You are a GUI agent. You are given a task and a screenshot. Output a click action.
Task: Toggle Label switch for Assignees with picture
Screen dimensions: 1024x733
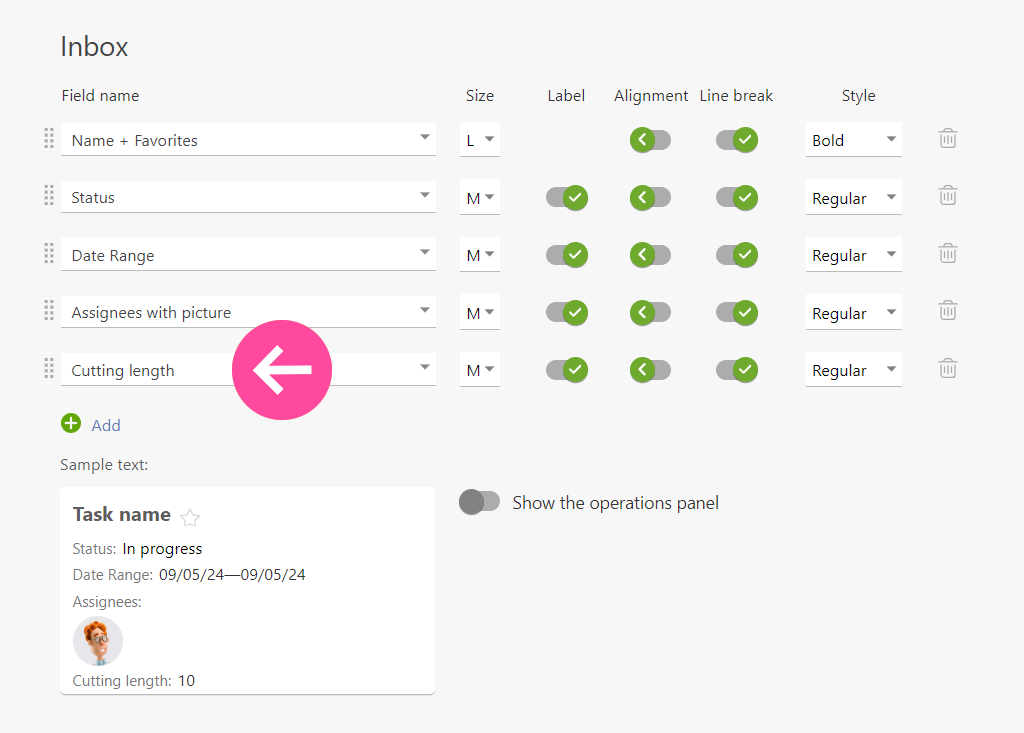click(567, 312)
